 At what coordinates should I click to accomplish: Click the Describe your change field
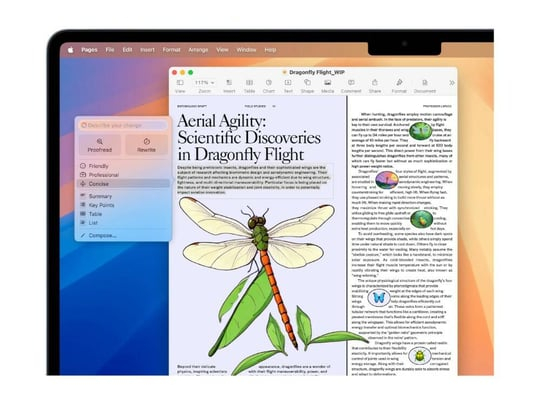point(123,125)
